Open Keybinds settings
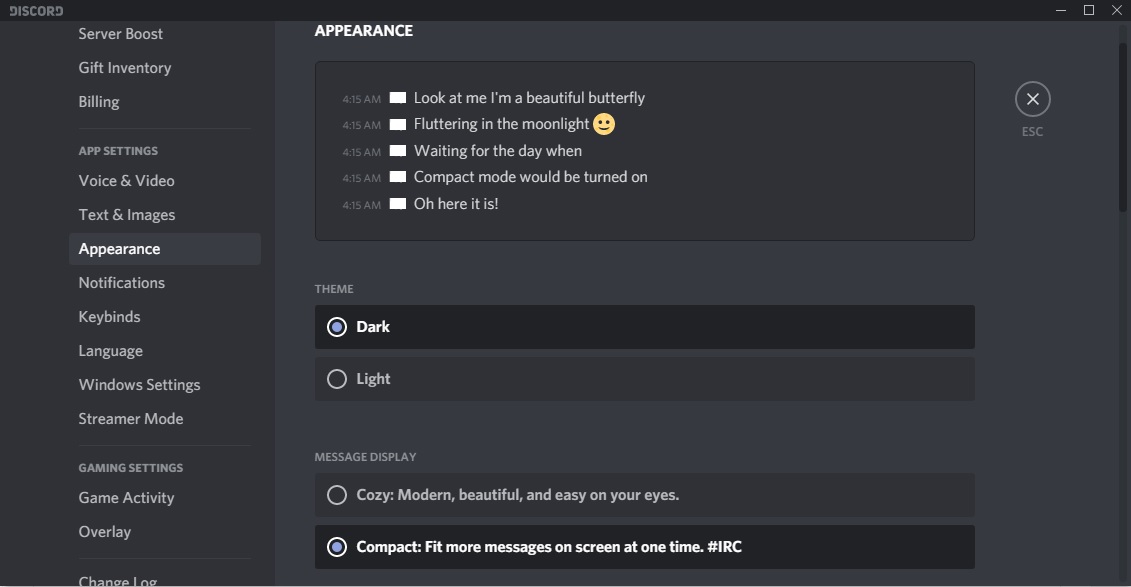Image resolution: width=1131 pixels, height=587 pixels. point(110,317)
